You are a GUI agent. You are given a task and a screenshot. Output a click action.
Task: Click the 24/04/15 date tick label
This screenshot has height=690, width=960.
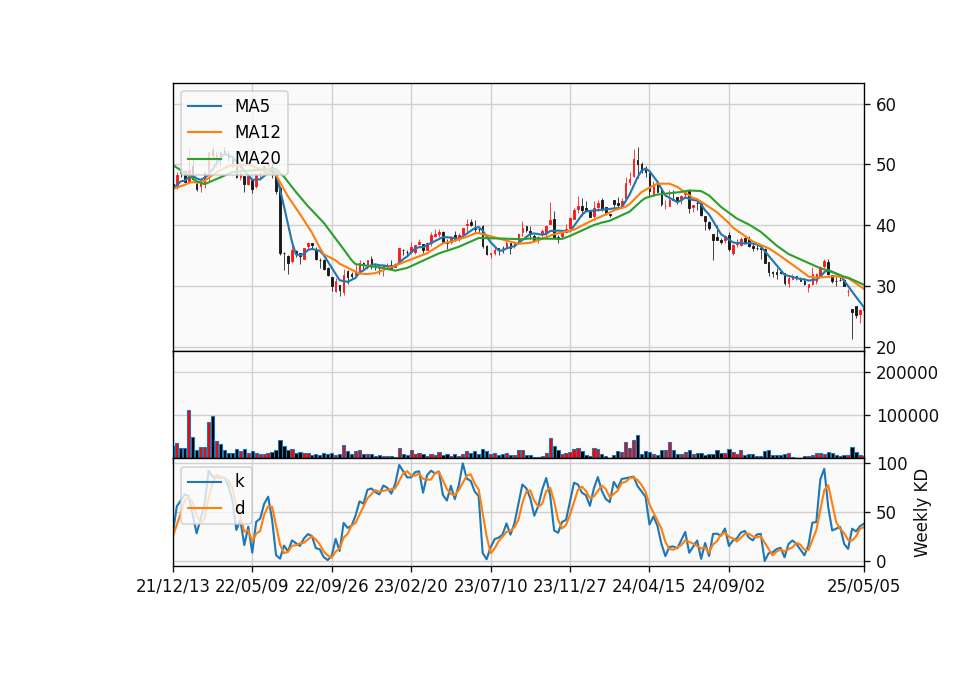point(649,587)
